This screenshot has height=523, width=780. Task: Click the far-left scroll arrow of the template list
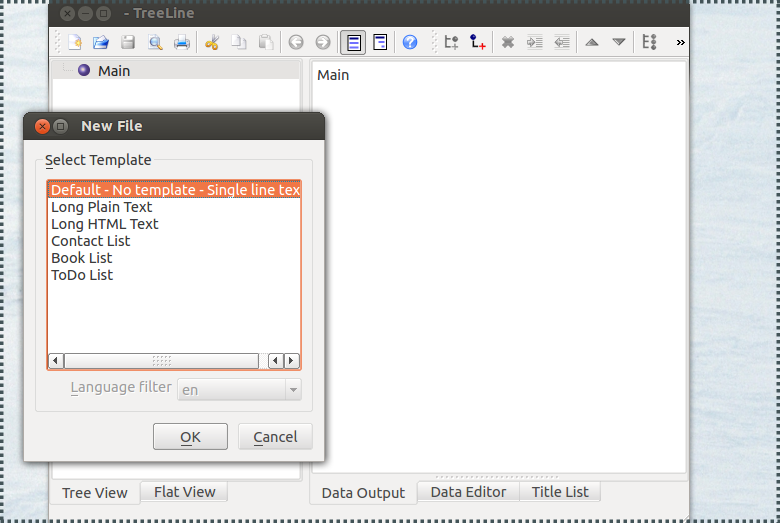click(x=56, y=360)
